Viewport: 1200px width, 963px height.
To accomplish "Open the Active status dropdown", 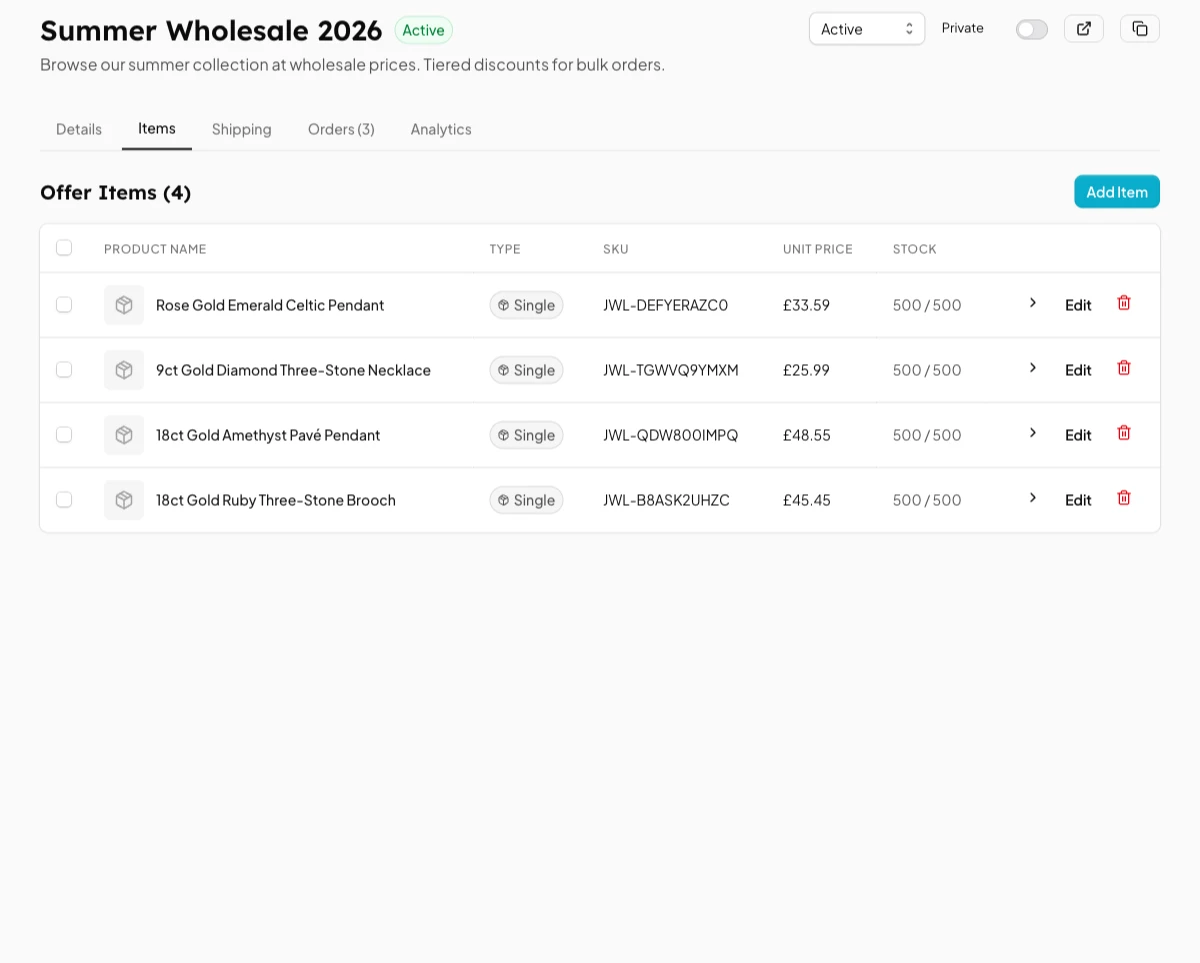I will 866,29.
